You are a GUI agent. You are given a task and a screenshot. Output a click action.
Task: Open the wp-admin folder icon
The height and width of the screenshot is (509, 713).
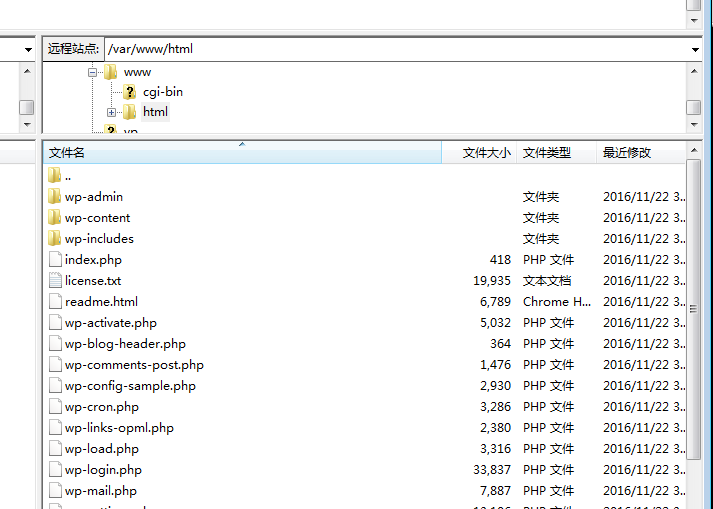tap(55, 197)
